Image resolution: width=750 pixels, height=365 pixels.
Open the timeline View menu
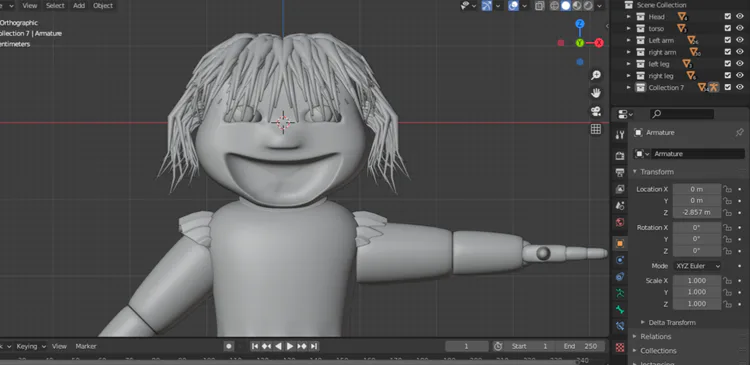click(x=59, y=346)
